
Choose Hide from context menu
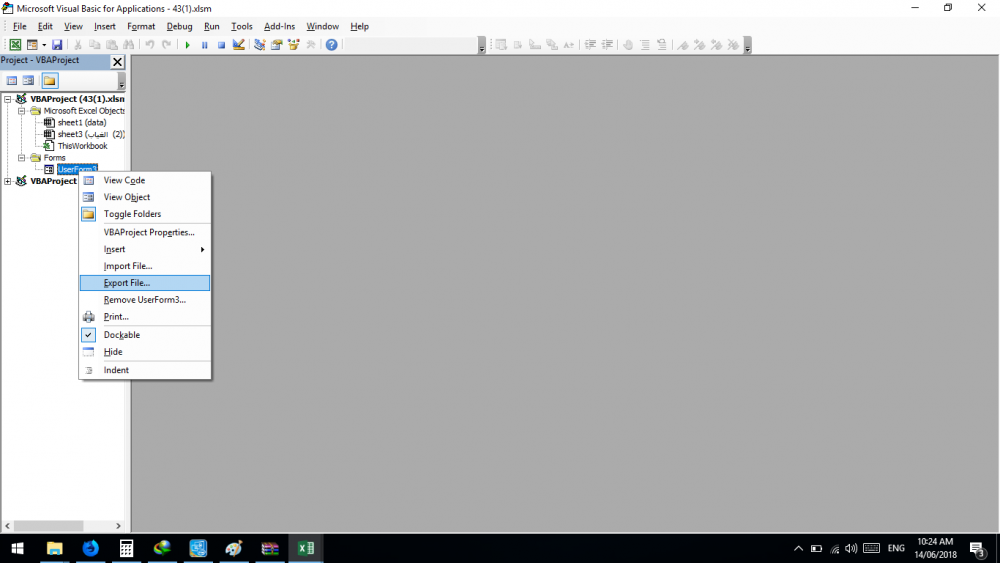145,352
